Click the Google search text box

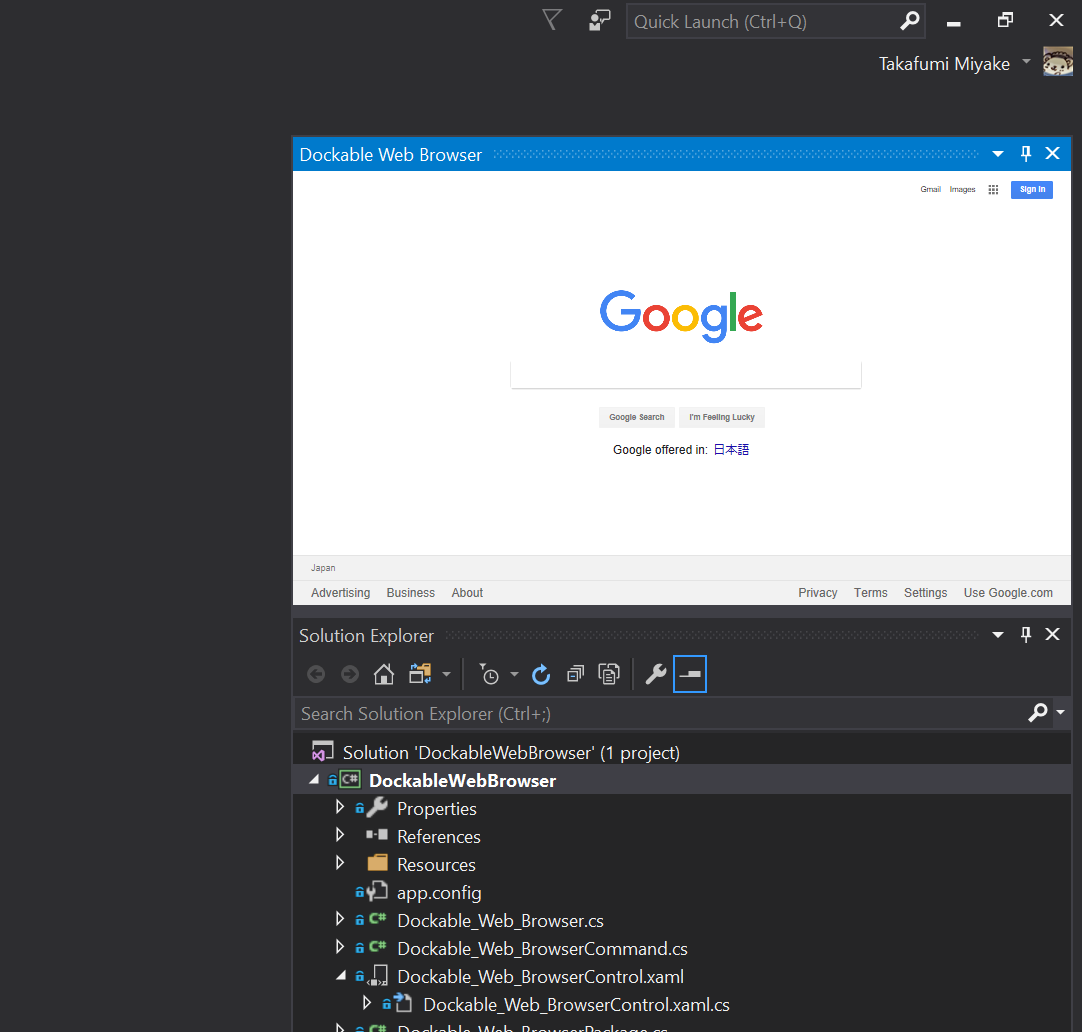click(685, 375)
